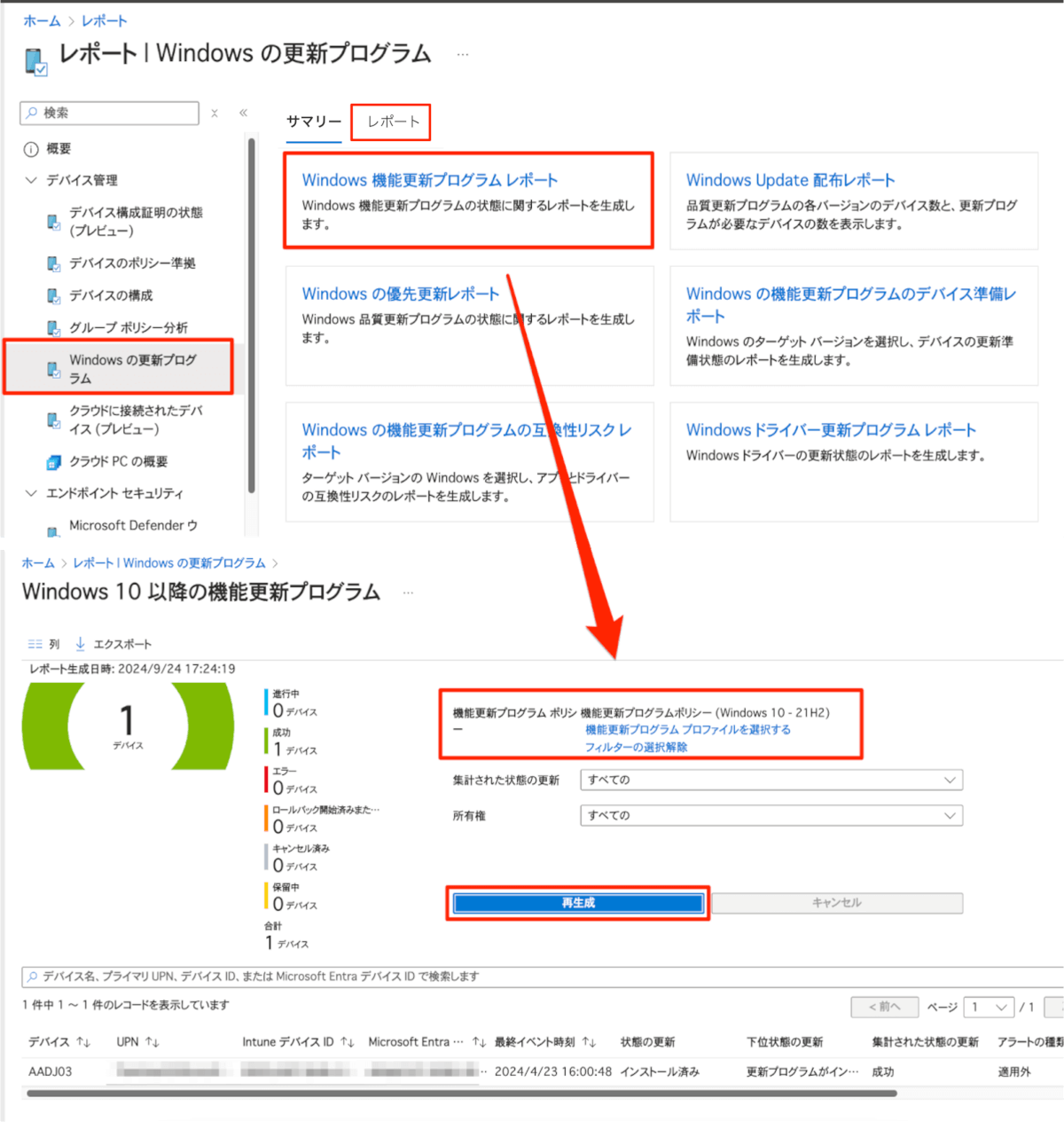Click the グループ ポリシー分析 icon

click(54, 327)
